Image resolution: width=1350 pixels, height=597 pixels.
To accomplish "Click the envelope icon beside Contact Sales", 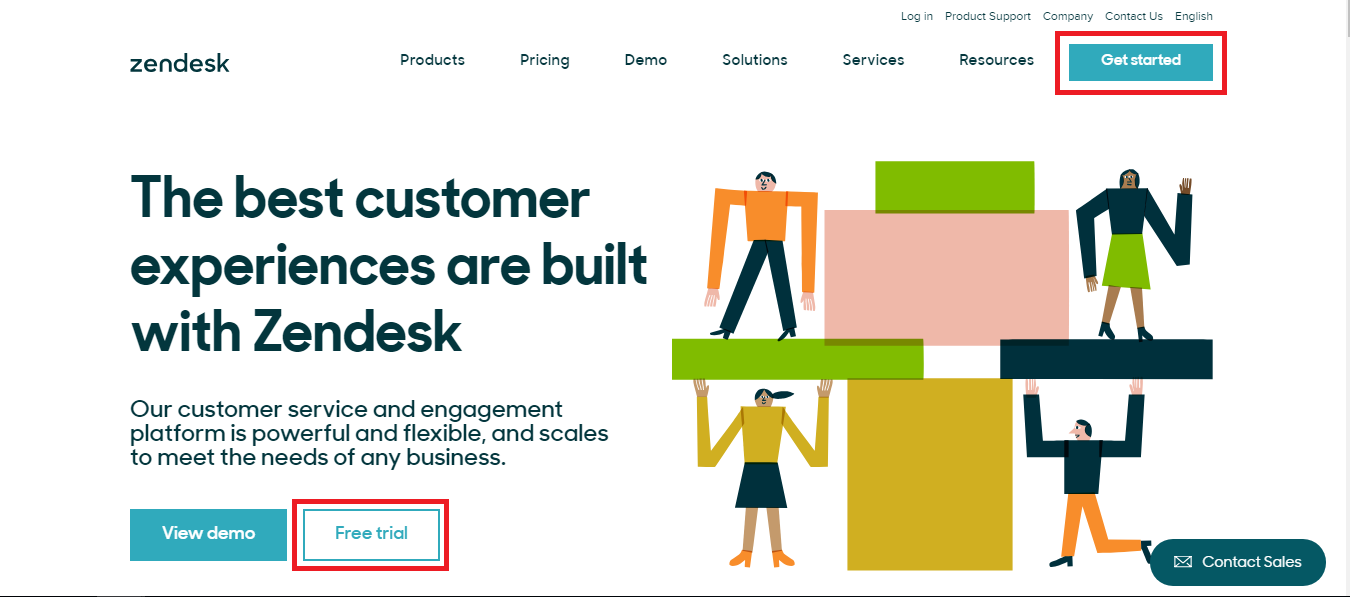I will pyautogui.click(x=1182, y=562).
